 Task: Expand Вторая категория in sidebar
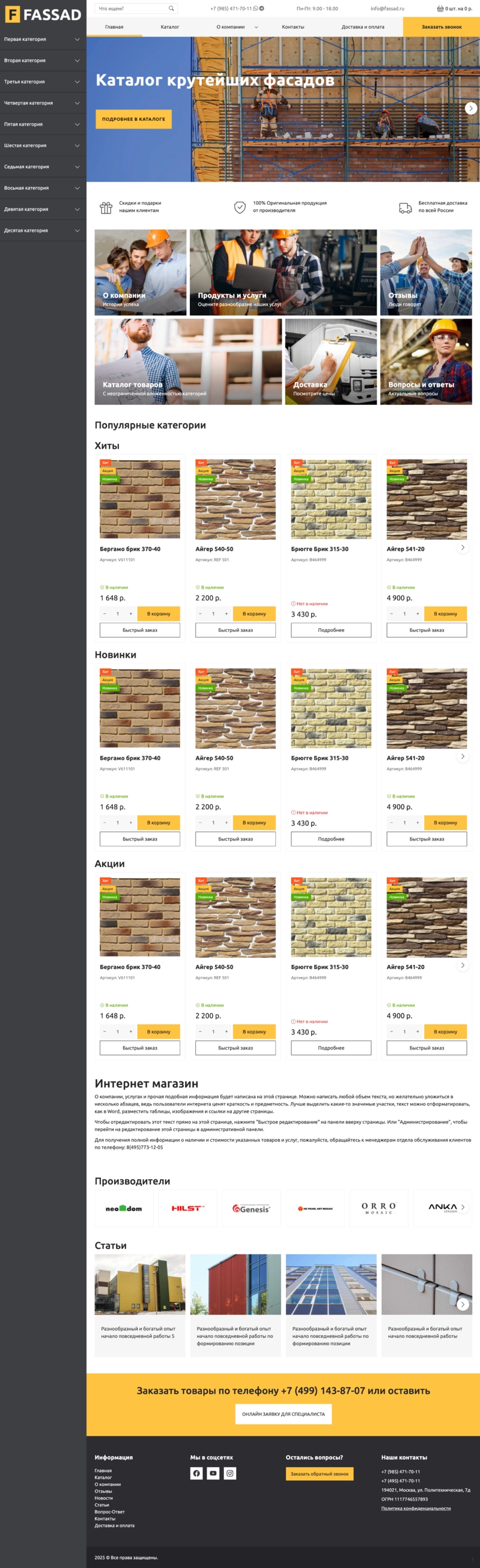(77, 61)
